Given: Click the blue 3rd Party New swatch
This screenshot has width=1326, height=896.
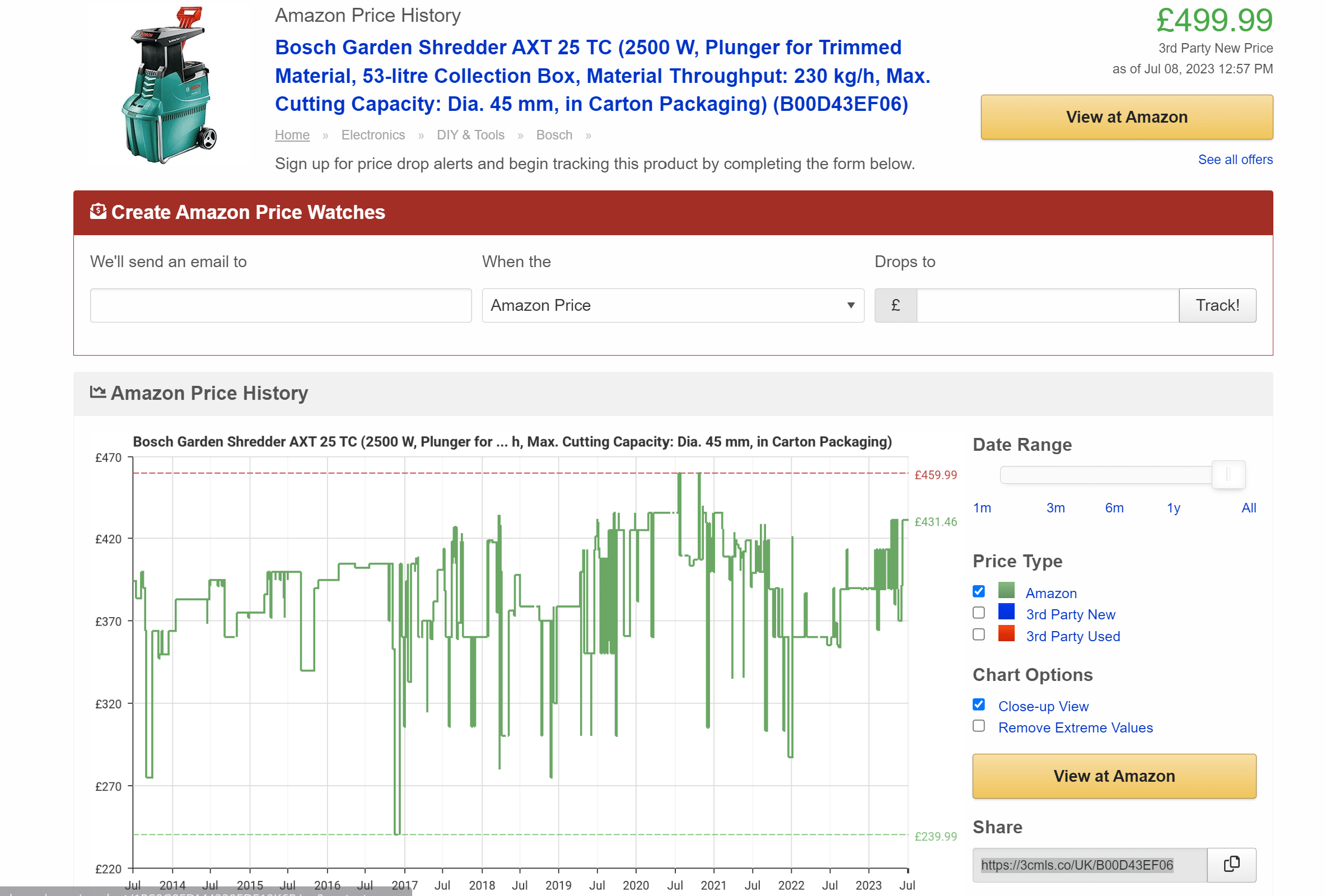Looking at the screenshot, I should [1006, 612].
